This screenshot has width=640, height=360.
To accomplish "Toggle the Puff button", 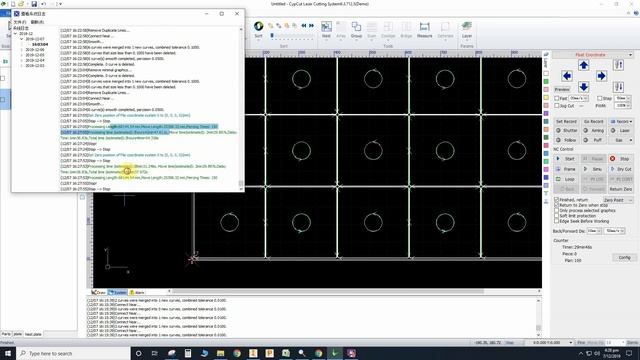I will click(593, 140).
